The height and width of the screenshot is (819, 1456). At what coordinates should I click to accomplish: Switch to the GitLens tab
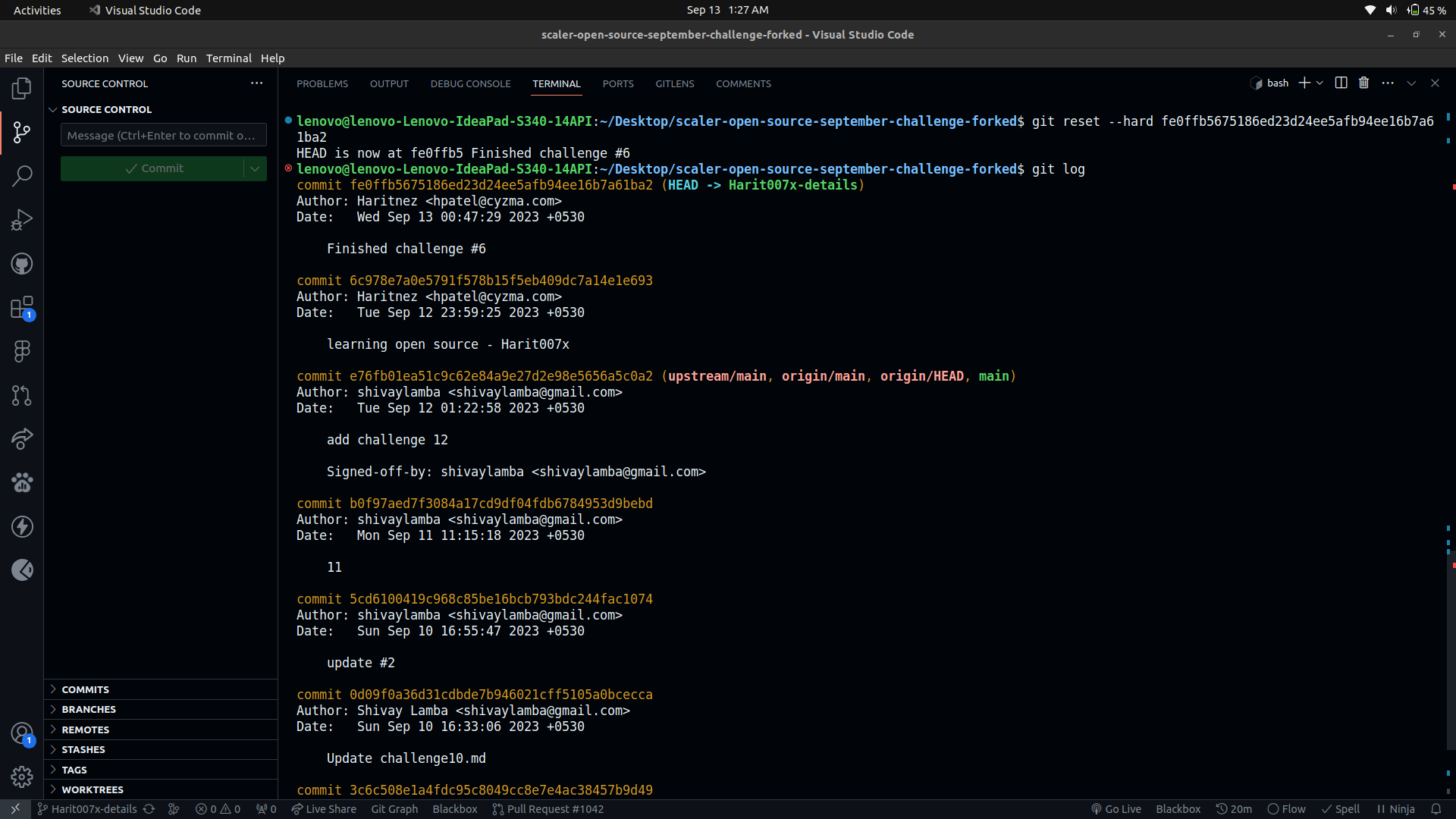click(x=675, y=83)
